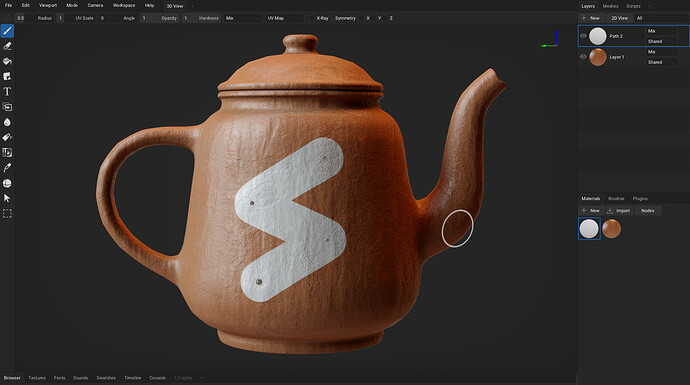Open the Fonts tab in bottom bar
The height and width of the screenshot is (385, 690).
pyautogui.click(x=59, y=378)
